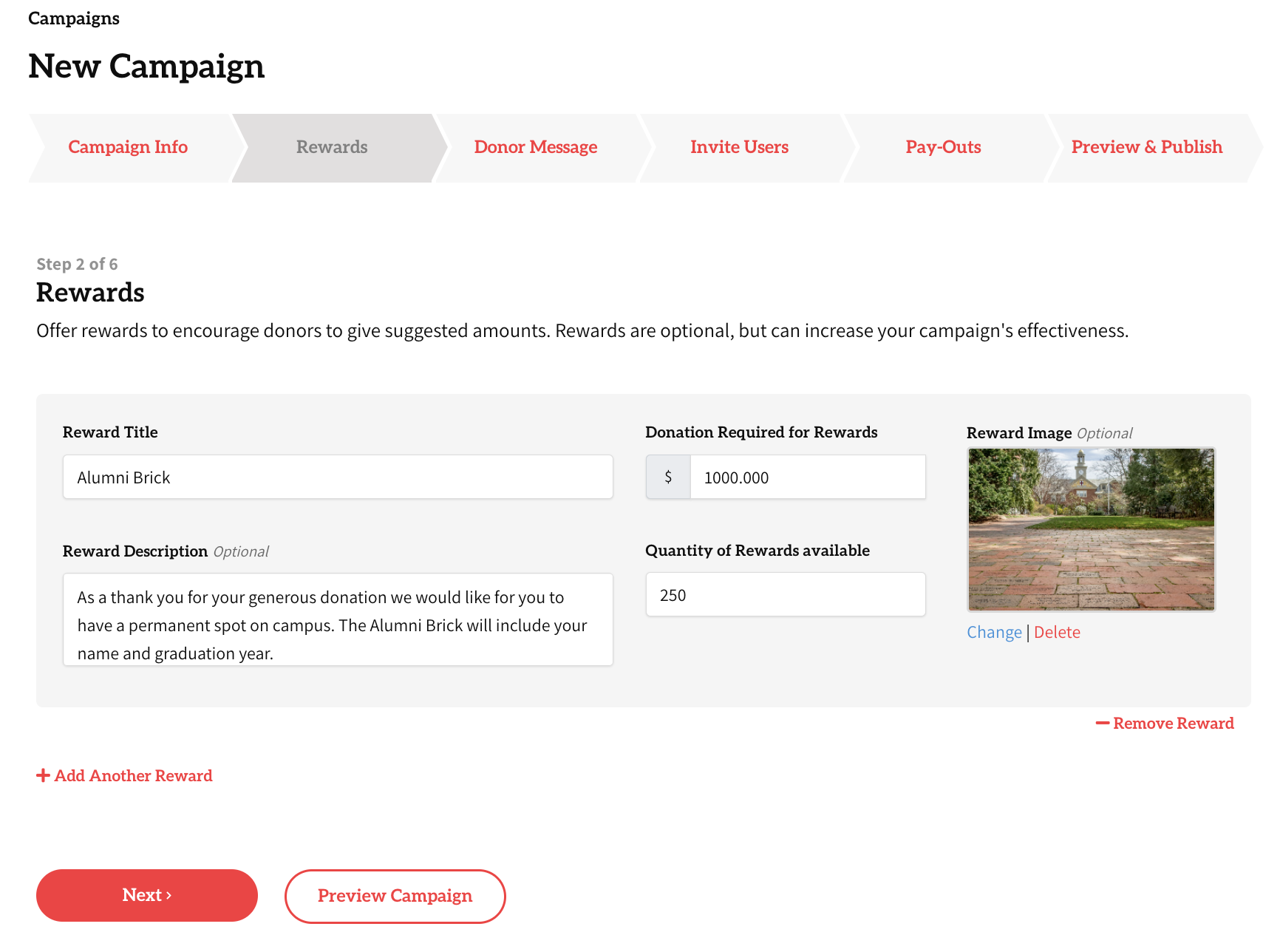The height and width of the screenshot is (952, 1280).
Task: Click the Next button
Action: [147, 895]
